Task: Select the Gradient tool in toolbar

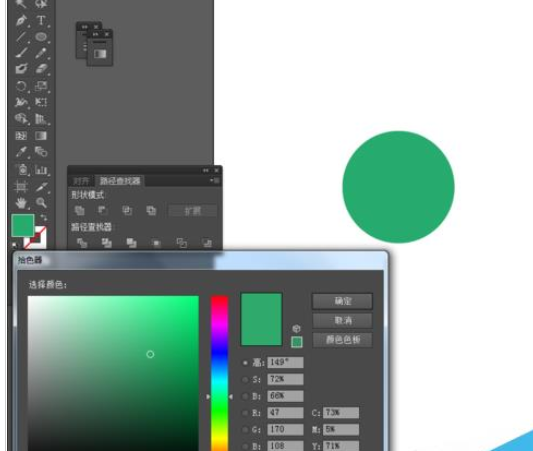Action: point(41,136)
